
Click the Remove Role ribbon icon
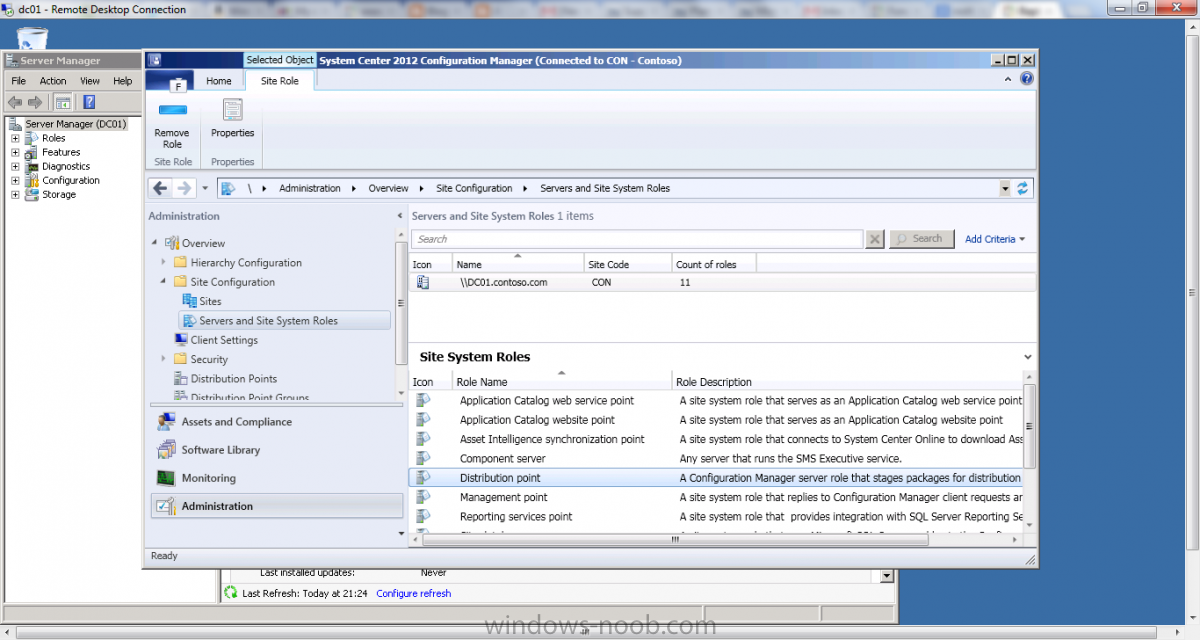[x=172, y=111]
